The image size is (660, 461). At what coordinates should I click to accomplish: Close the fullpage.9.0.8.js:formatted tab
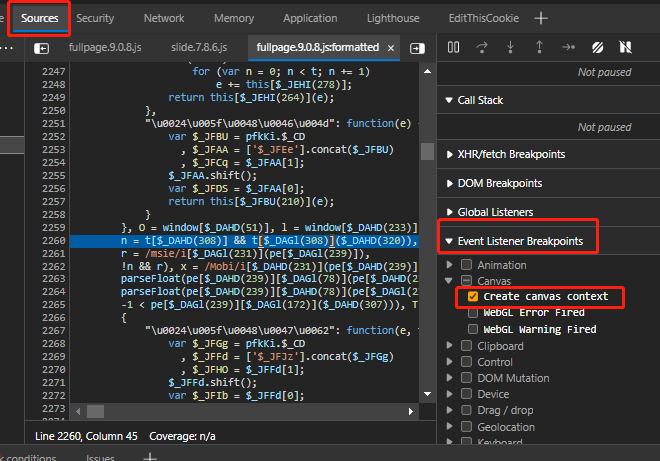click(391, 48)
